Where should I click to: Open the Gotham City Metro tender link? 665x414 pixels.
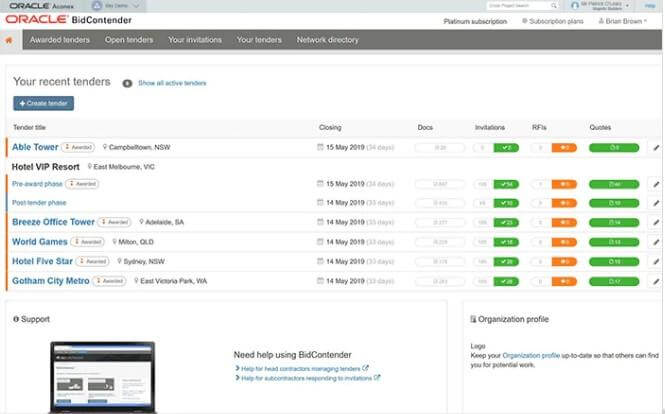[51, 281]
